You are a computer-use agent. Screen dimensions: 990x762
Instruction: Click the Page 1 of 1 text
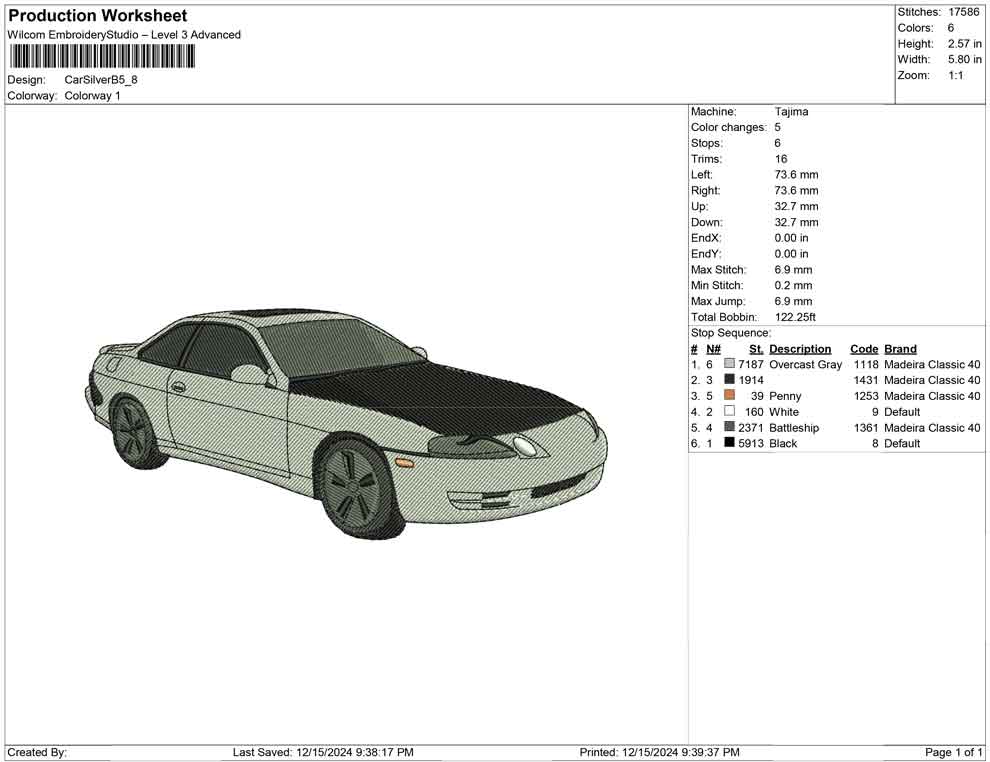(x=954, y=752)
